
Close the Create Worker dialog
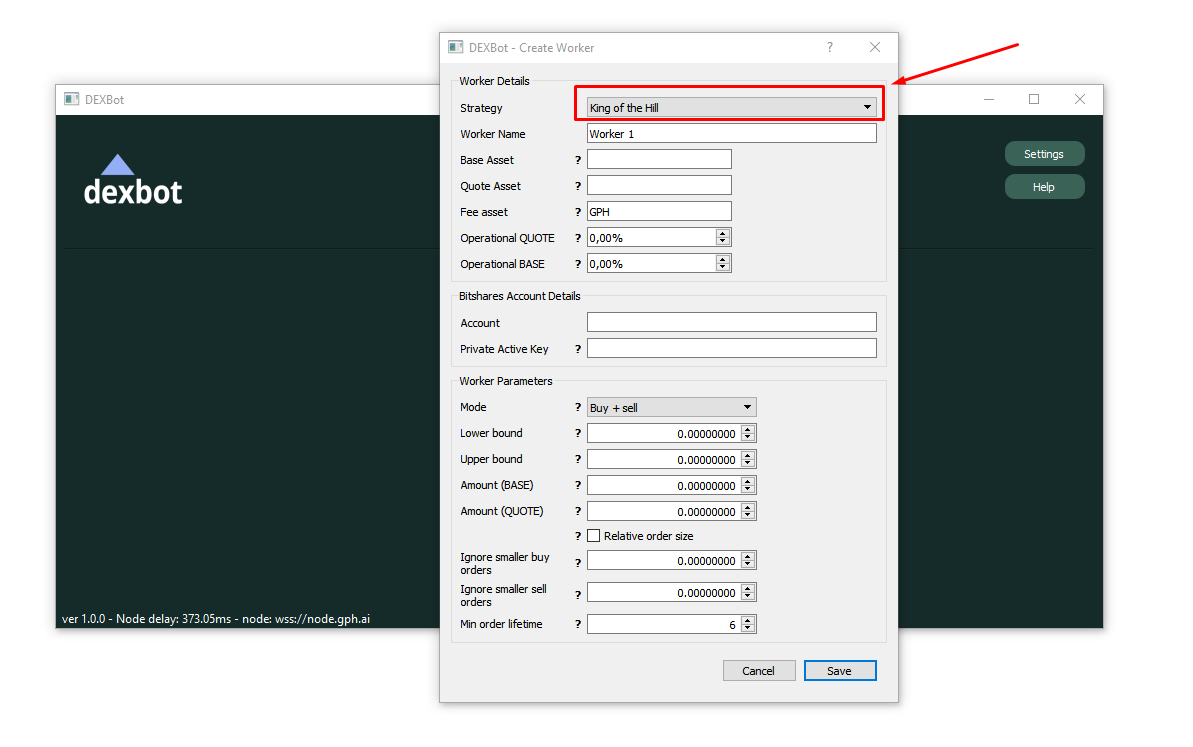pyautogui.click(x=875, y=47)
